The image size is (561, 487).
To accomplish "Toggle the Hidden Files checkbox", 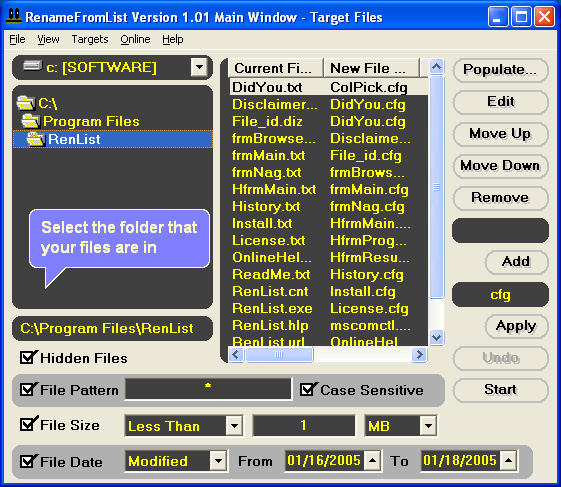I will [x=28, y=357].
